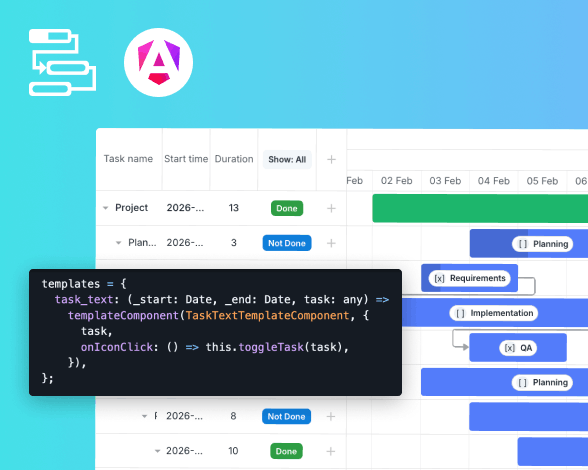Collapse the Plan... tree row
The image size is (588, 470).
[x=118, y=243]
